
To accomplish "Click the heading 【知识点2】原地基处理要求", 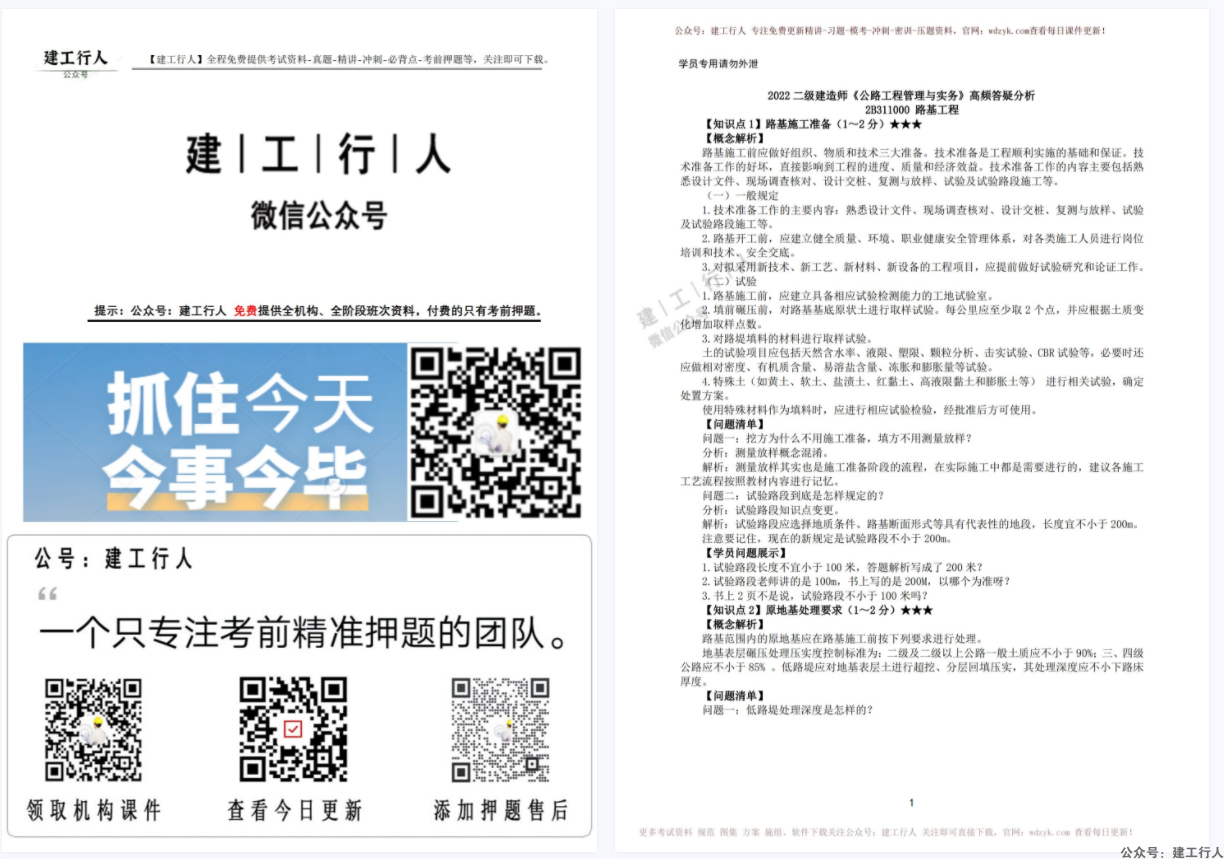I will point(818,610).
